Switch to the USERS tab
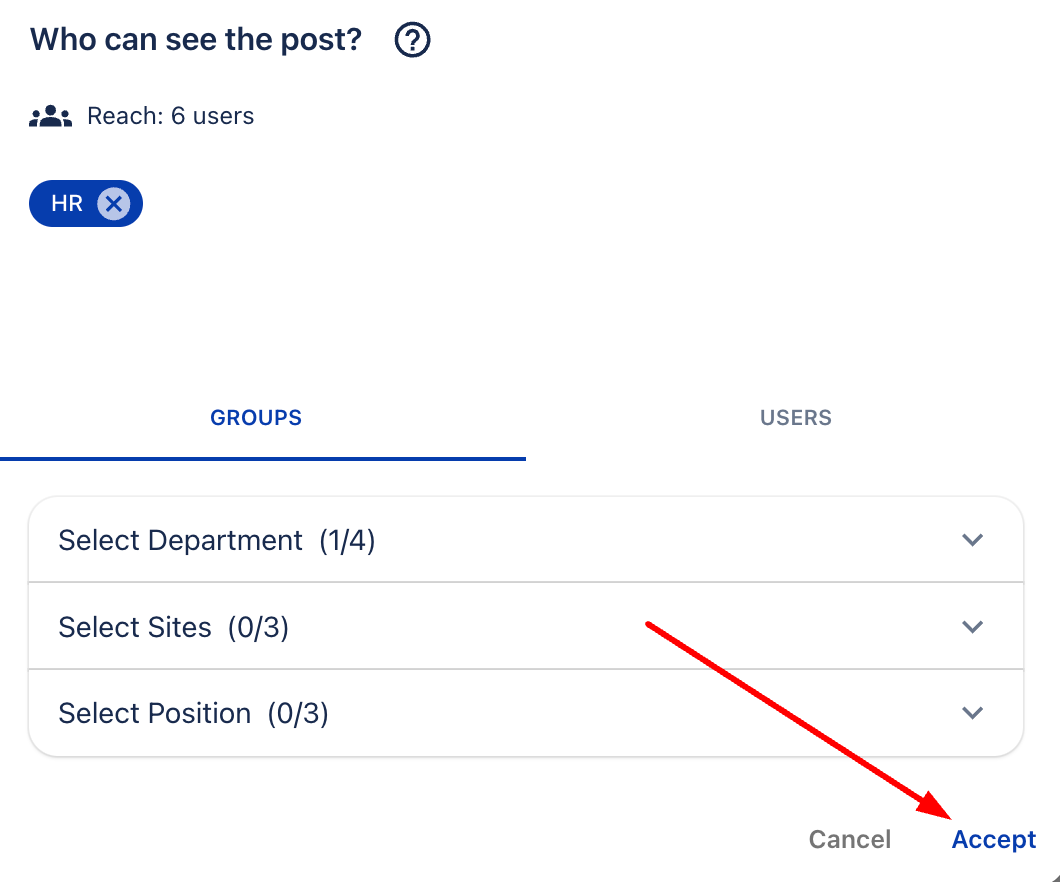 pyautogui.click(x=796, y=418)
